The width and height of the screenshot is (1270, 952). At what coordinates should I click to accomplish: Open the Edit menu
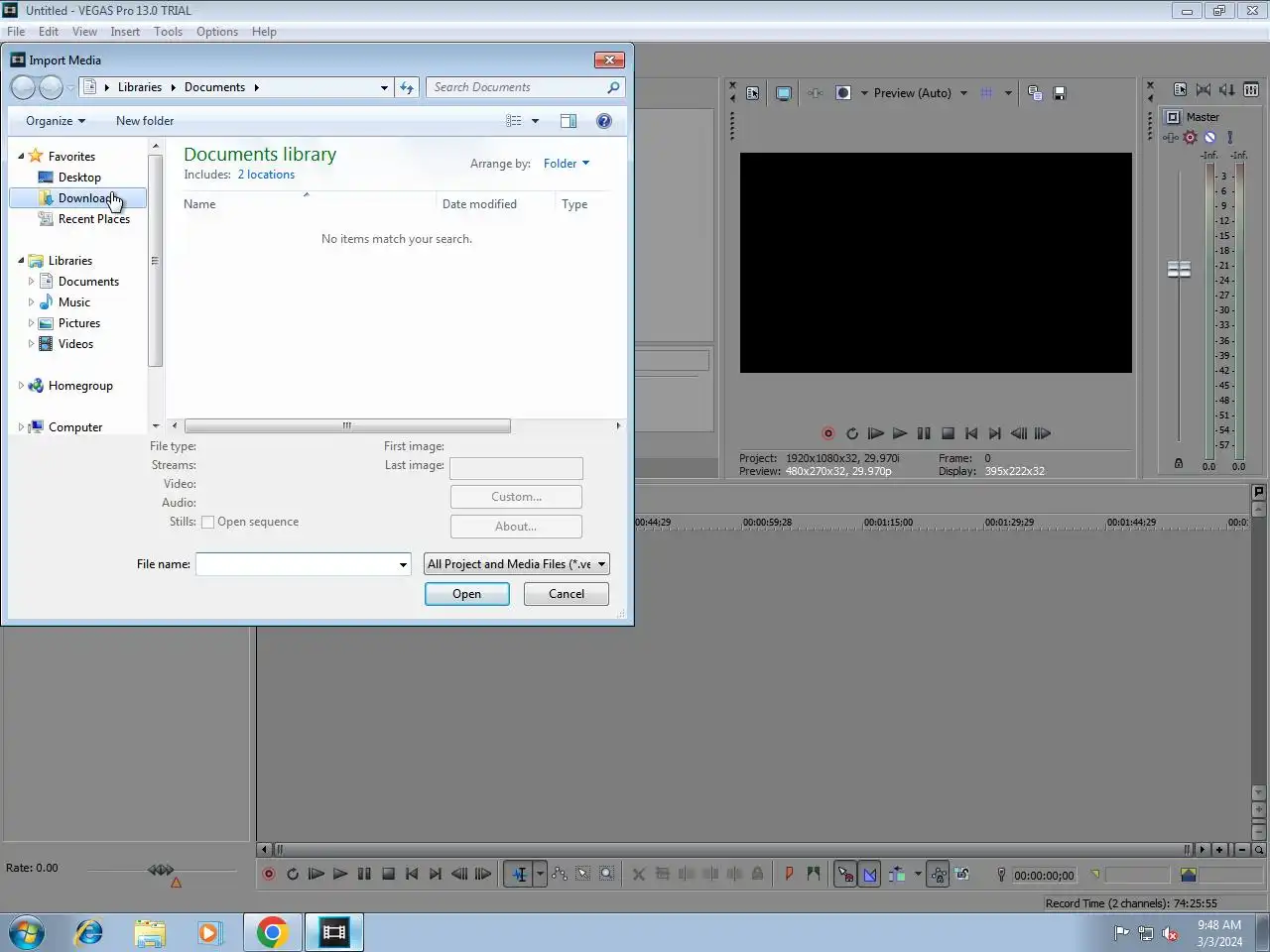tap(49, 32)
